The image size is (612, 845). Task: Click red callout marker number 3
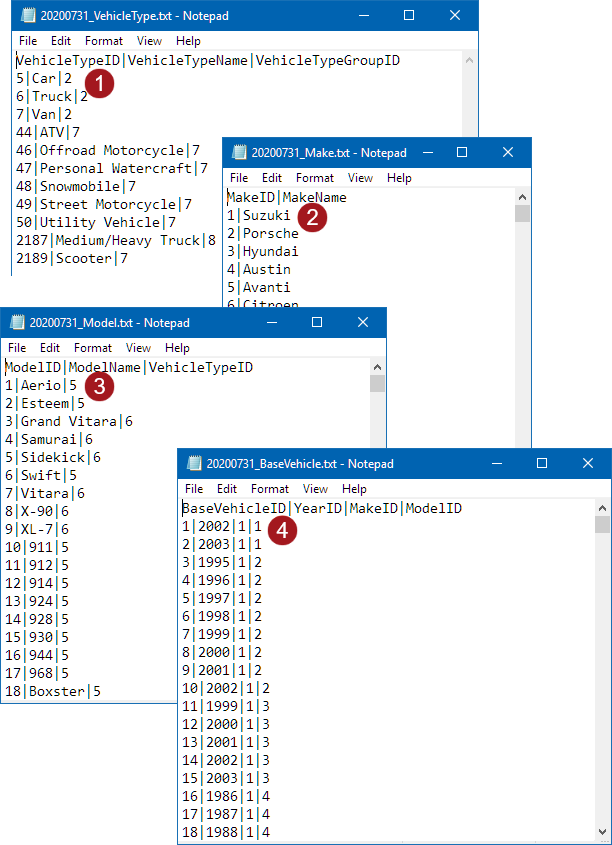click(100, 386)
